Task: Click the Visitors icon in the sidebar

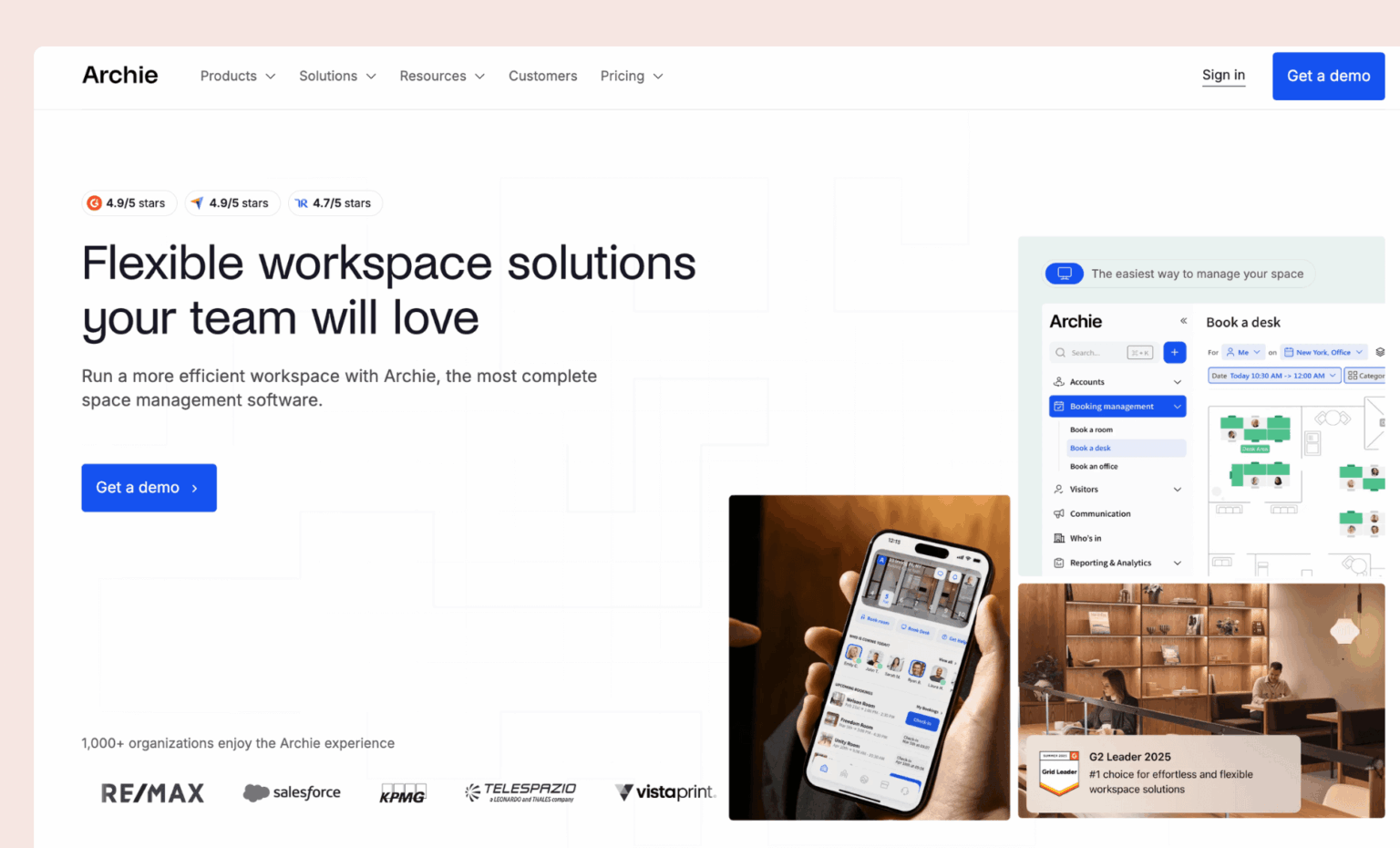Action: (1059, 490)
